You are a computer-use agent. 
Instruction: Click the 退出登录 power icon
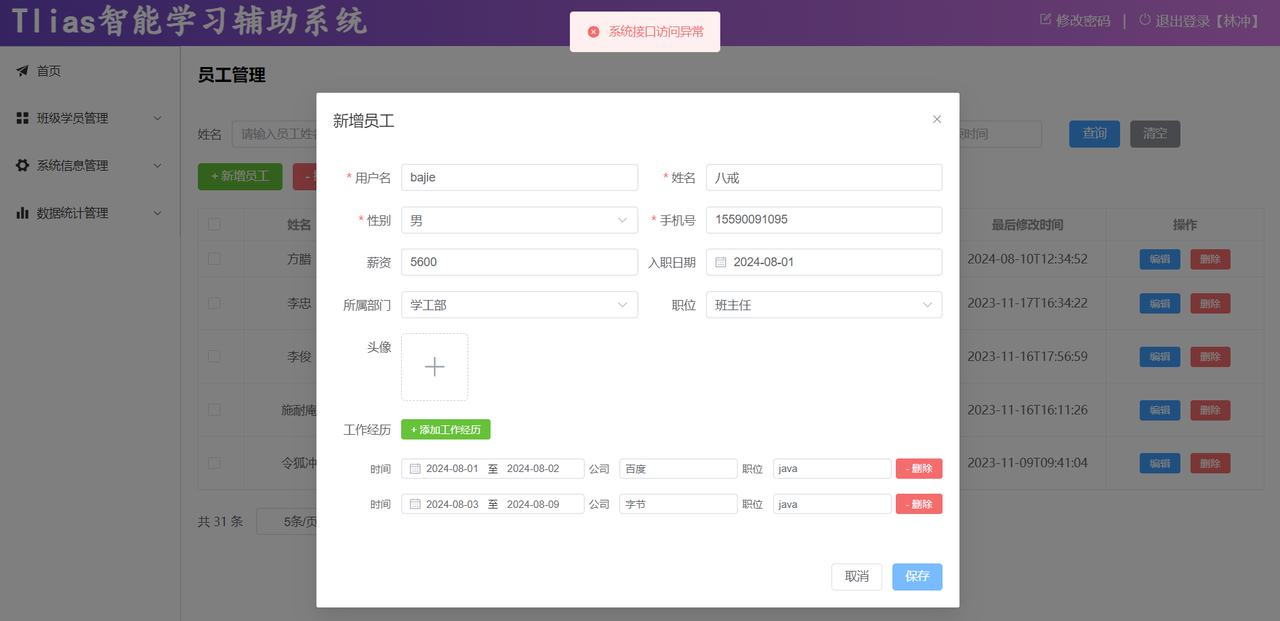[1145, 20]
